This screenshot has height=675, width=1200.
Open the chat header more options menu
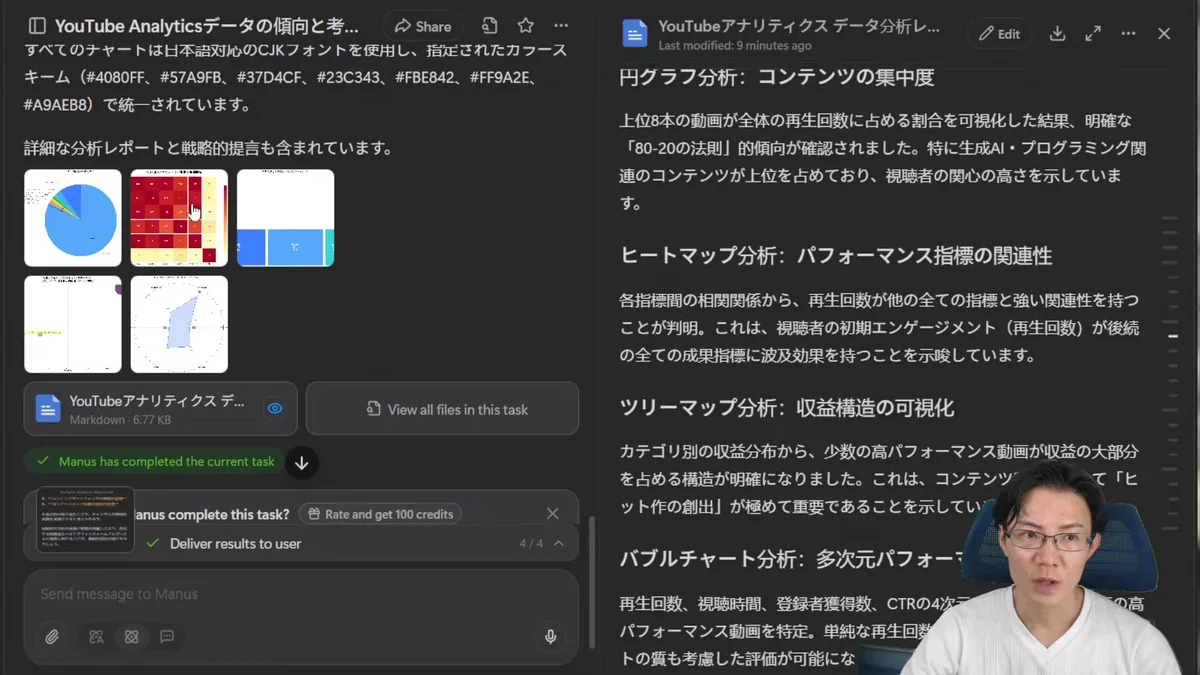click(x=562, y=26)
